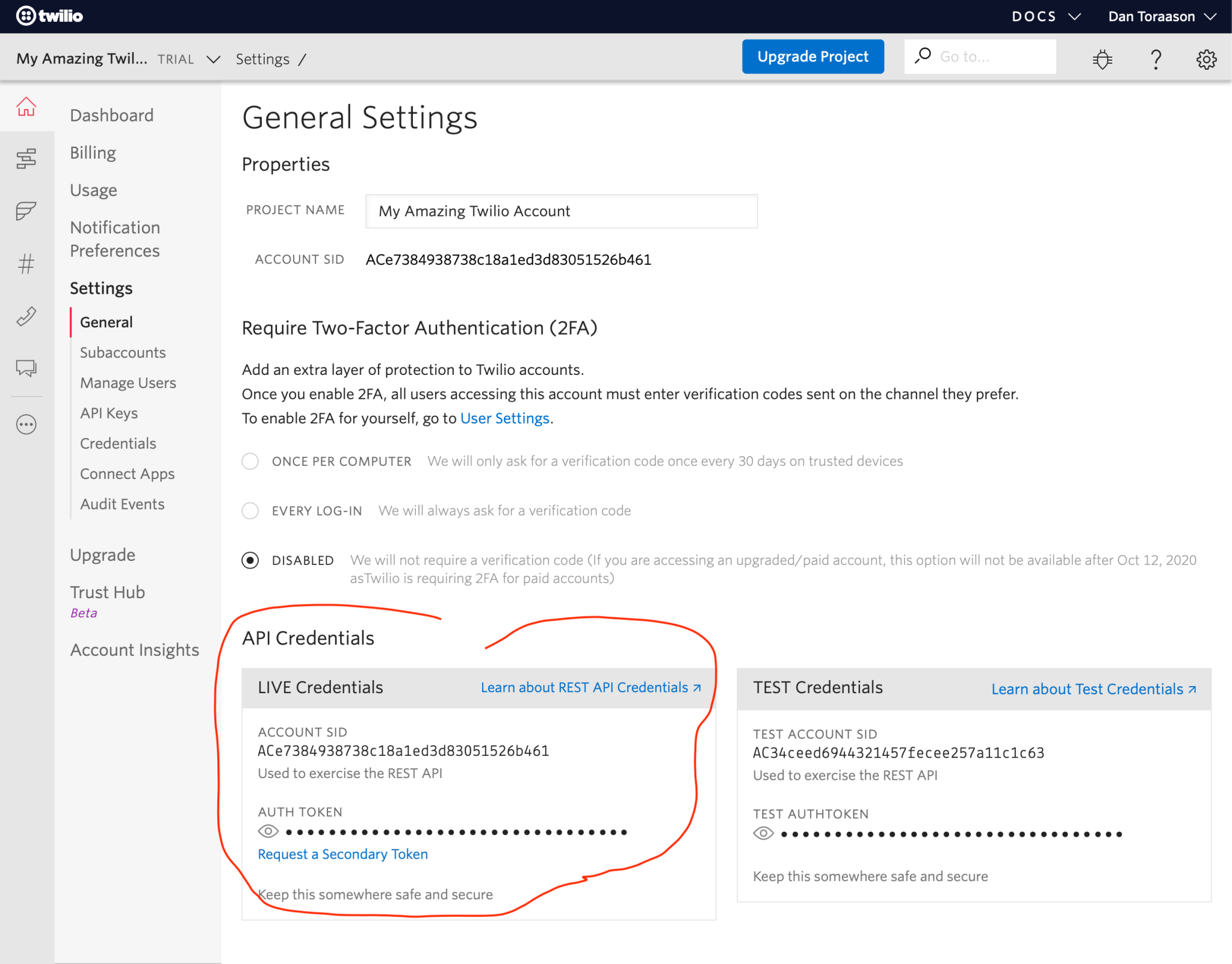Open All Products ellipsis icon in sidebar
Screen dimensions: 1232x964
(x=26, y=425)
